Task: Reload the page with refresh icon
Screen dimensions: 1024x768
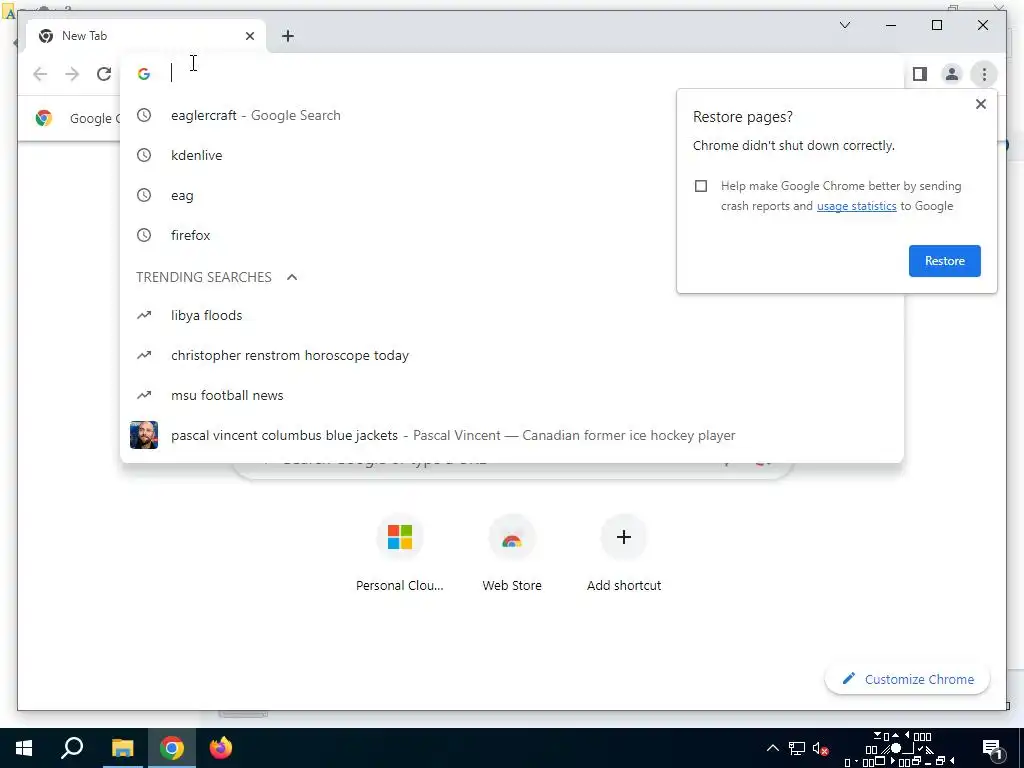Action: coord(104,74)
